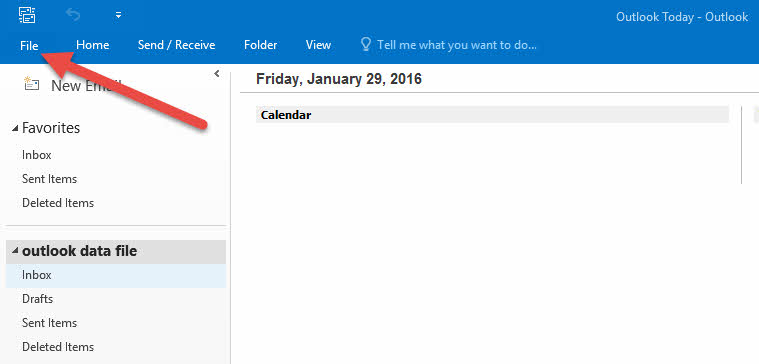The image size is (759, 364).
Task: Click the lightbulb icon beside Tell me
Action: pyautogui.click(x=365, y=45)
